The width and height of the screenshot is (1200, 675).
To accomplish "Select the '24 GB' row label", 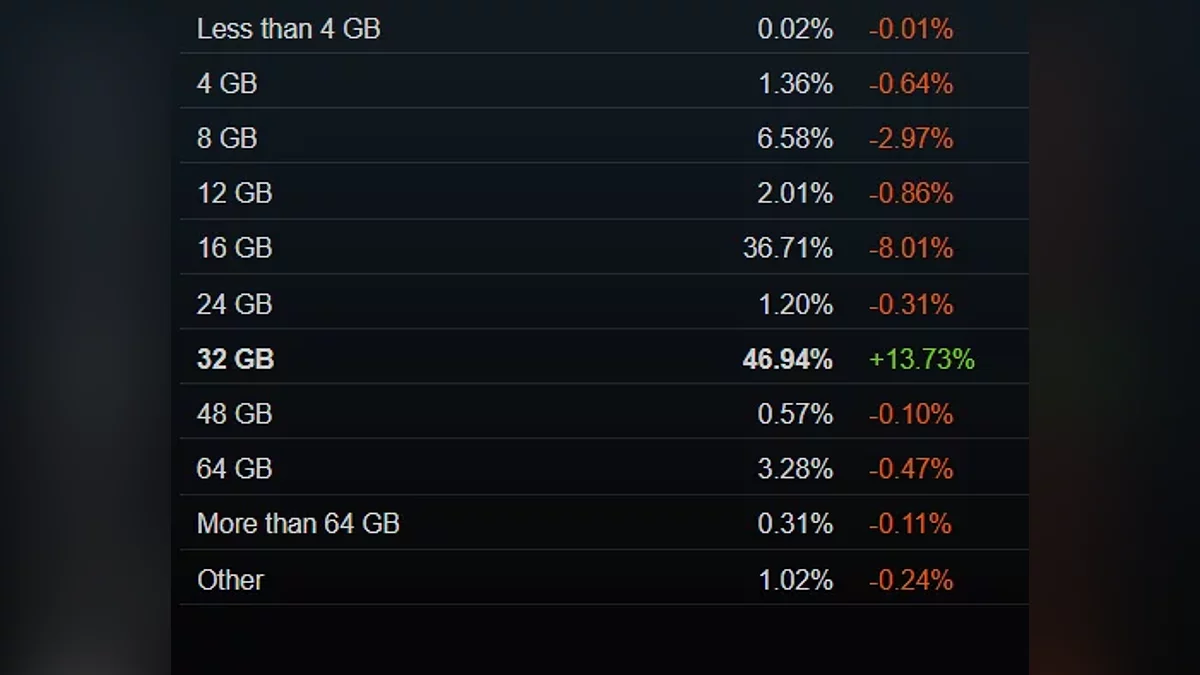I will [234, 304].
